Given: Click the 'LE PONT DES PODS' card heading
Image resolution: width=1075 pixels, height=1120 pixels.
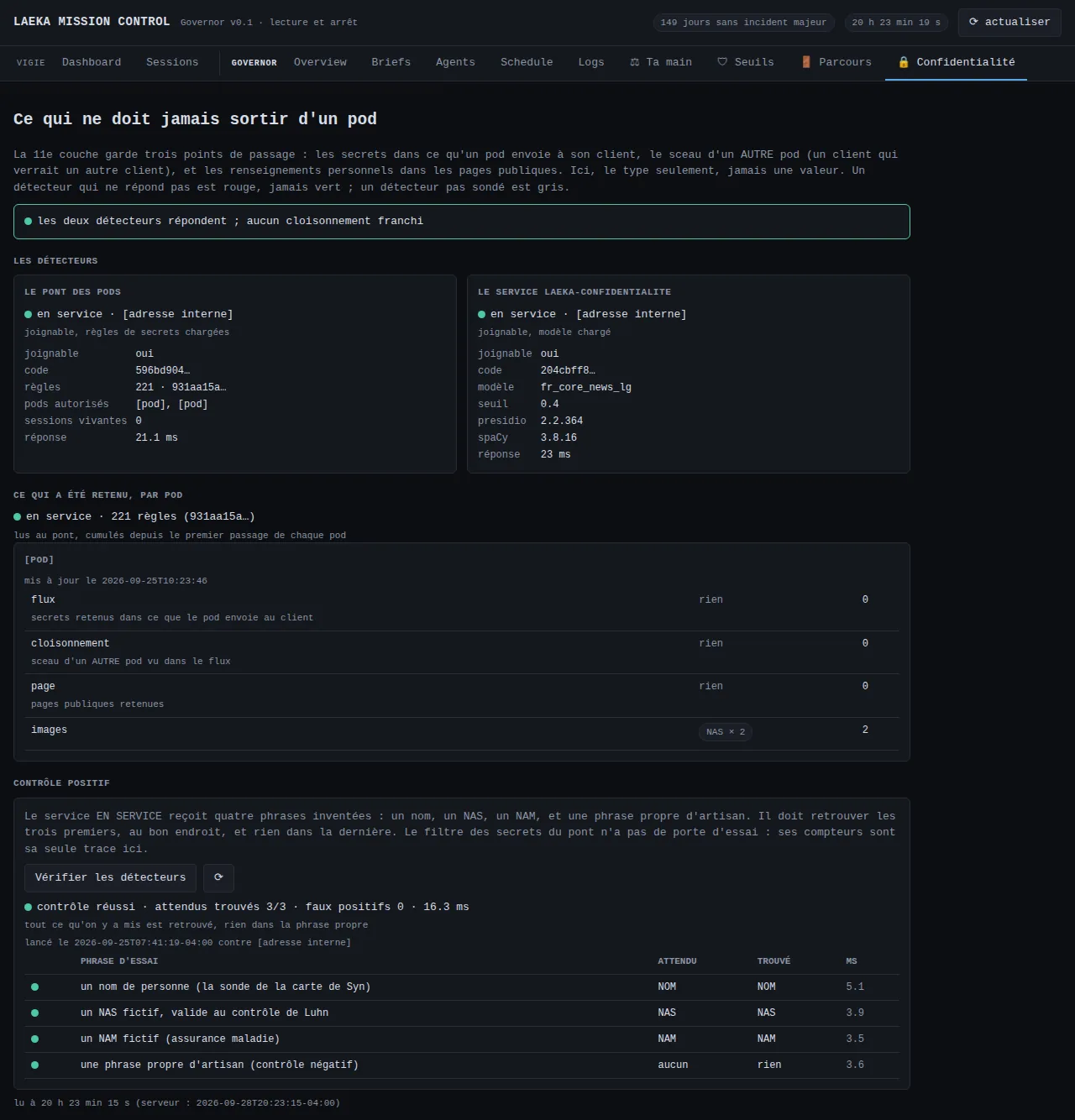Looking at the screenshot, I should click(72, 292).
